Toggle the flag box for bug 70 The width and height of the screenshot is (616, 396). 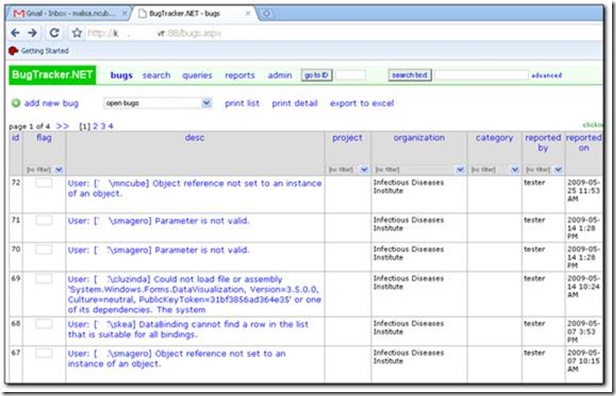click(44, 249)
